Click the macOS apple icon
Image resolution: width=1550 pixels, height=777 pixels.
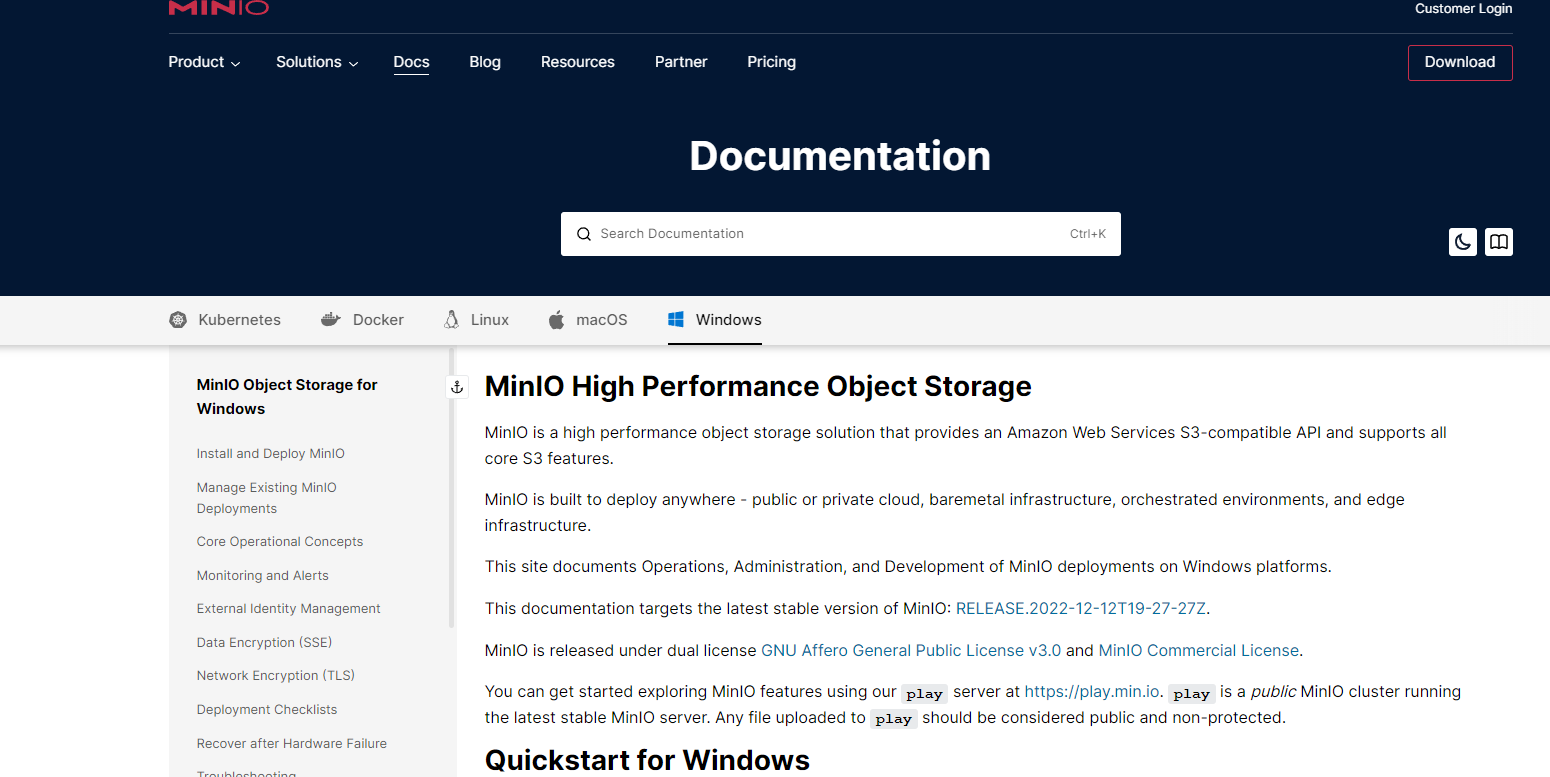click(x=557, y=320)
